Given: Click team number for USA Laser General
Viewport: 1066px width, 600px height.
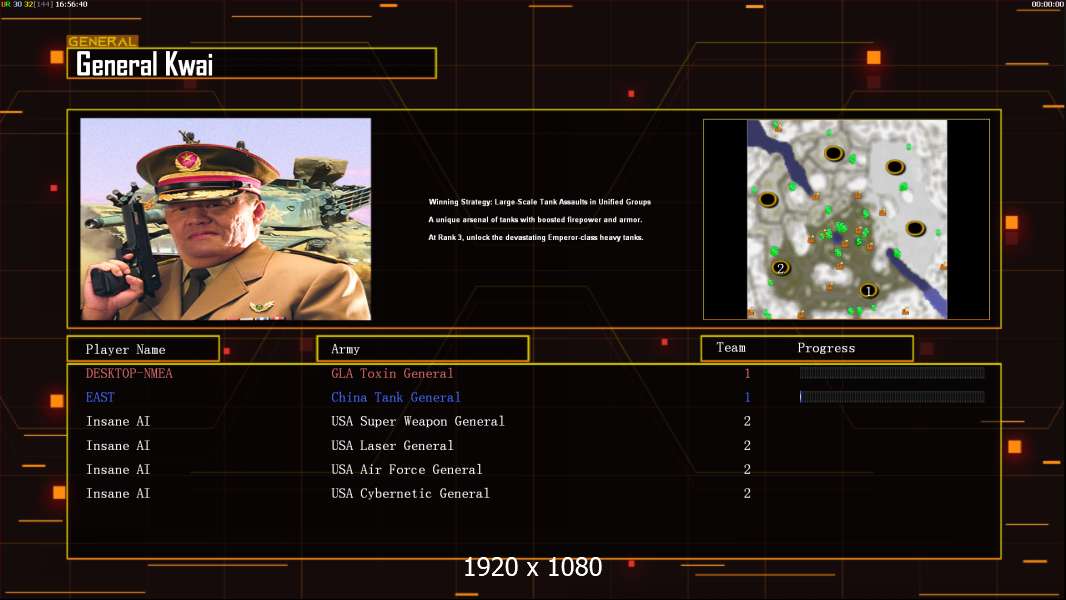Looking at the screenshot, I should [x=747, y=446].
